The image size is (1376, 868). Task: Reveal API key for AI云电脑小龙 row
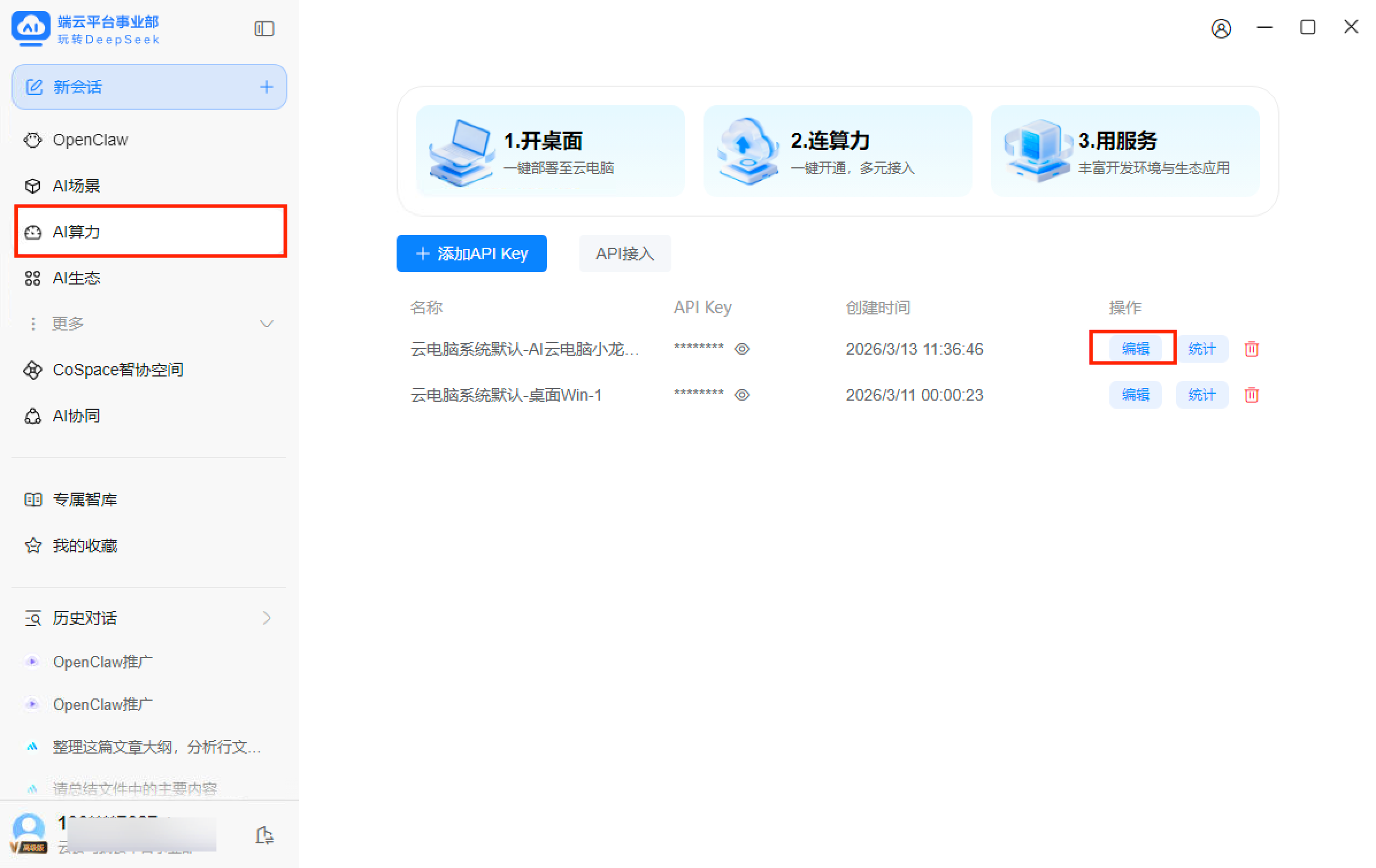coord(741,349)
